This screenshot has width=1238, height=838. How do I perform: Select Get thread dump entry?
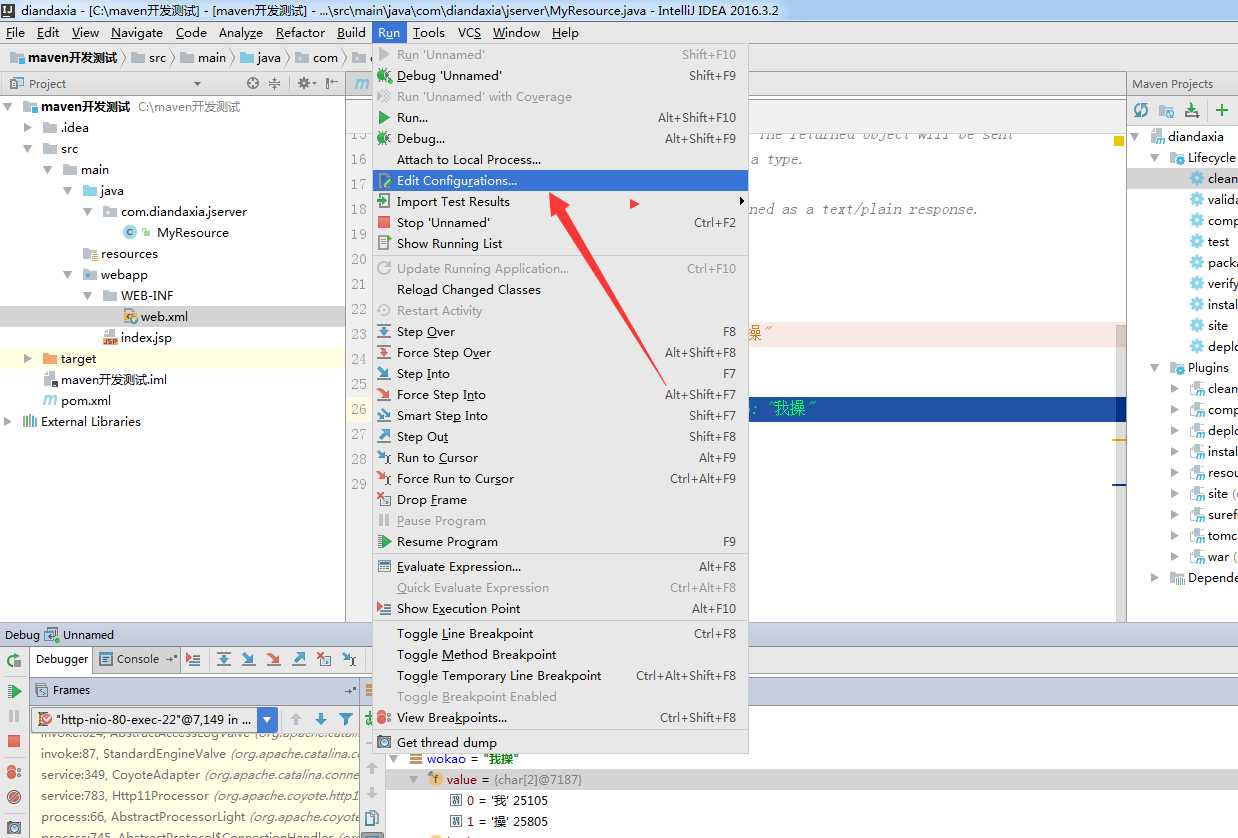tap(560, 743)
